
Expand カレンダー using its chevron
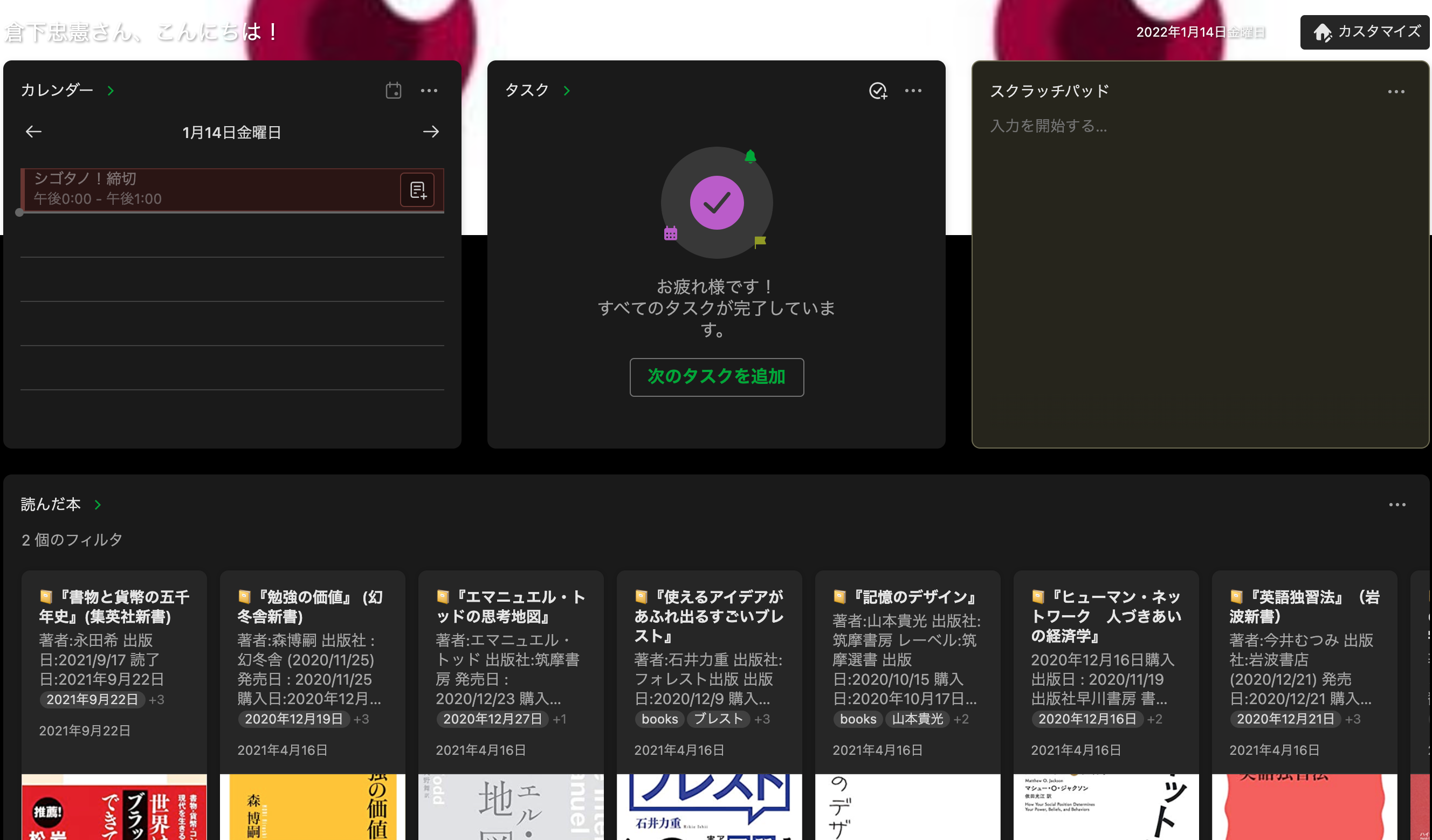click(112, 91)
